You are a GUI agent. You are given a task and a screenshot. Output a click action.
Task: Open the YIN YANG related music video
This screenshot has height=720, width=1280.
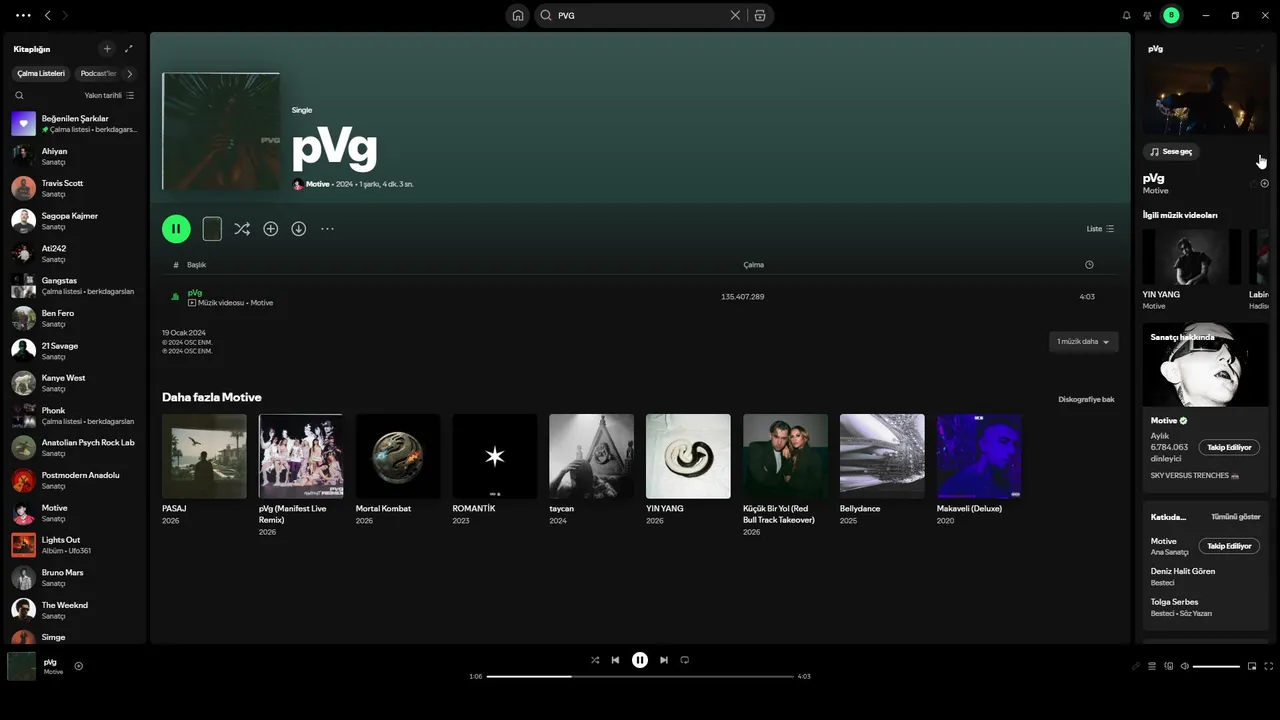coord(1192,270)
